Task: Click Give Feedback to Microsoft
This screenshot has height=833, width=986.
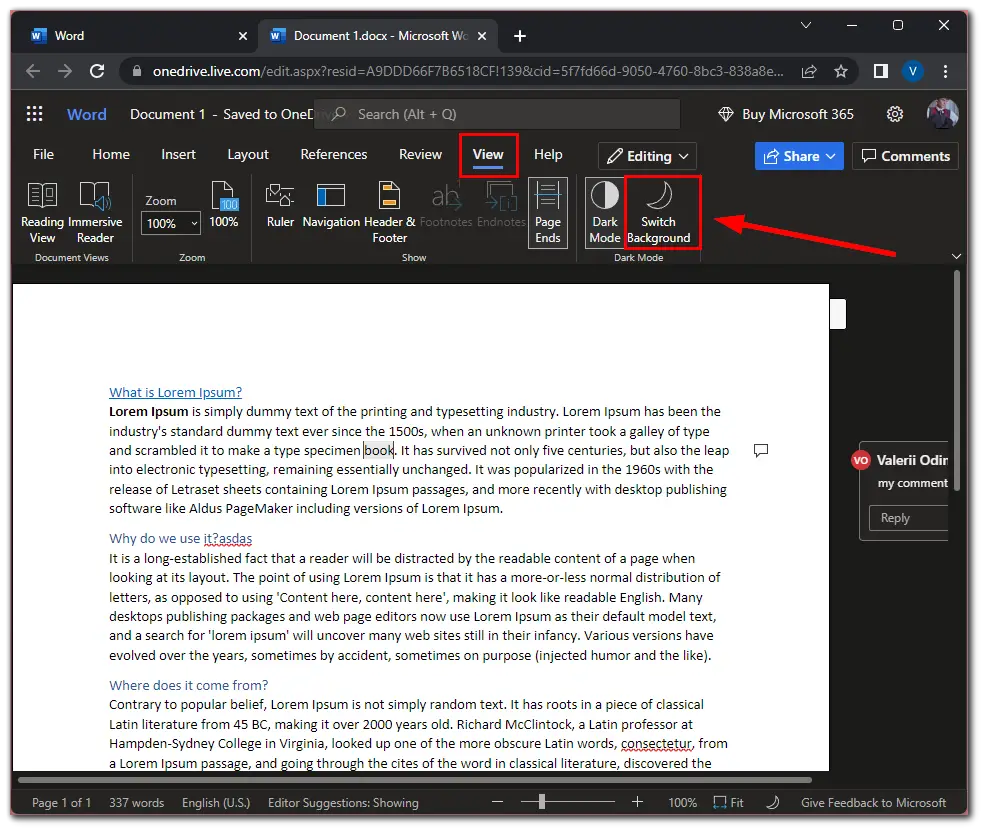Action: click(x=873, y=802)
